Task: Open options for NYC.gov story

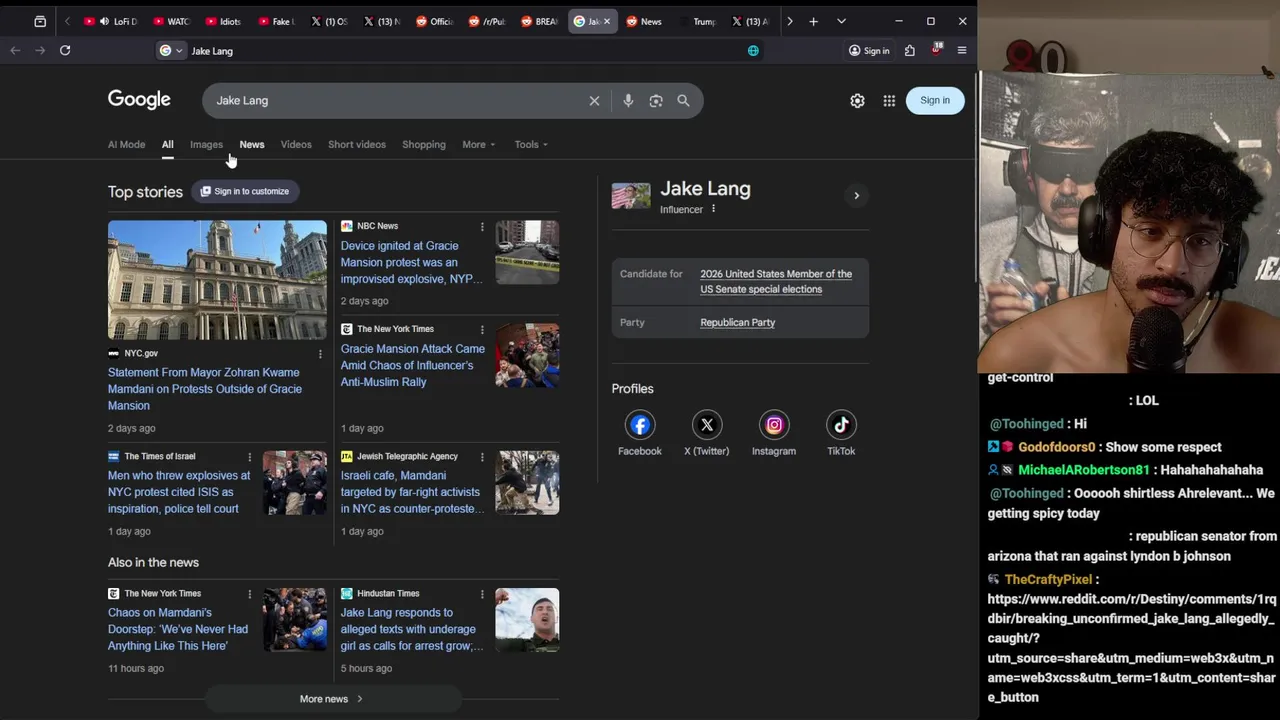Action: coord(320,353)
